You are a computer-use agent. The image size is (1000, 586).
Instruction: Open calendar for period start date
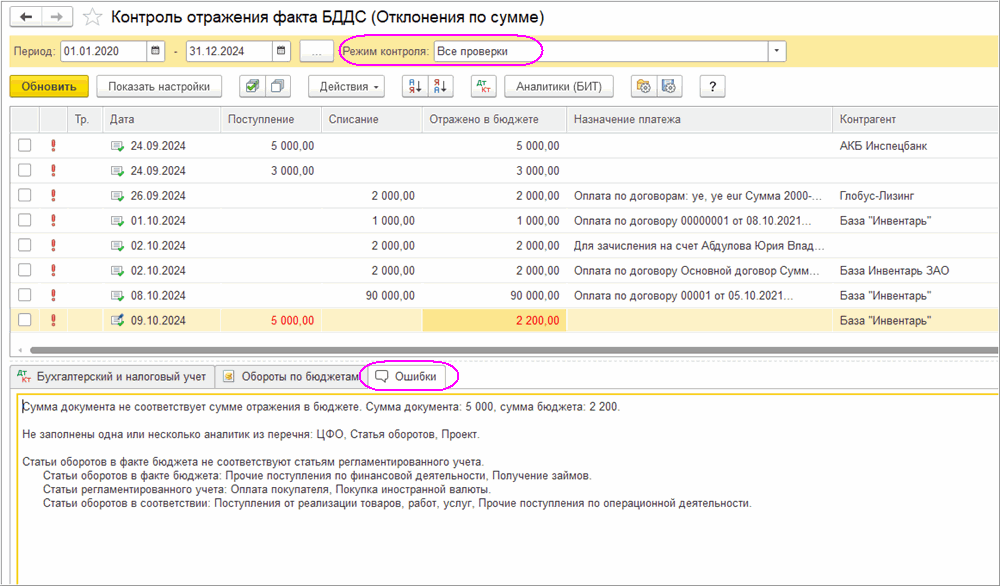pyautogui.click(x=156, y=51)
